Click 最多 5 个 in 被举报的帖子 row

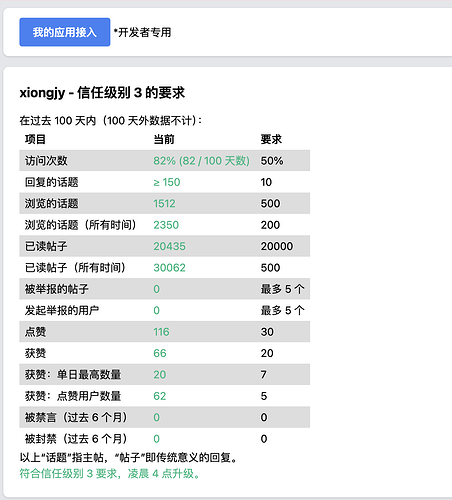[282, 289]
